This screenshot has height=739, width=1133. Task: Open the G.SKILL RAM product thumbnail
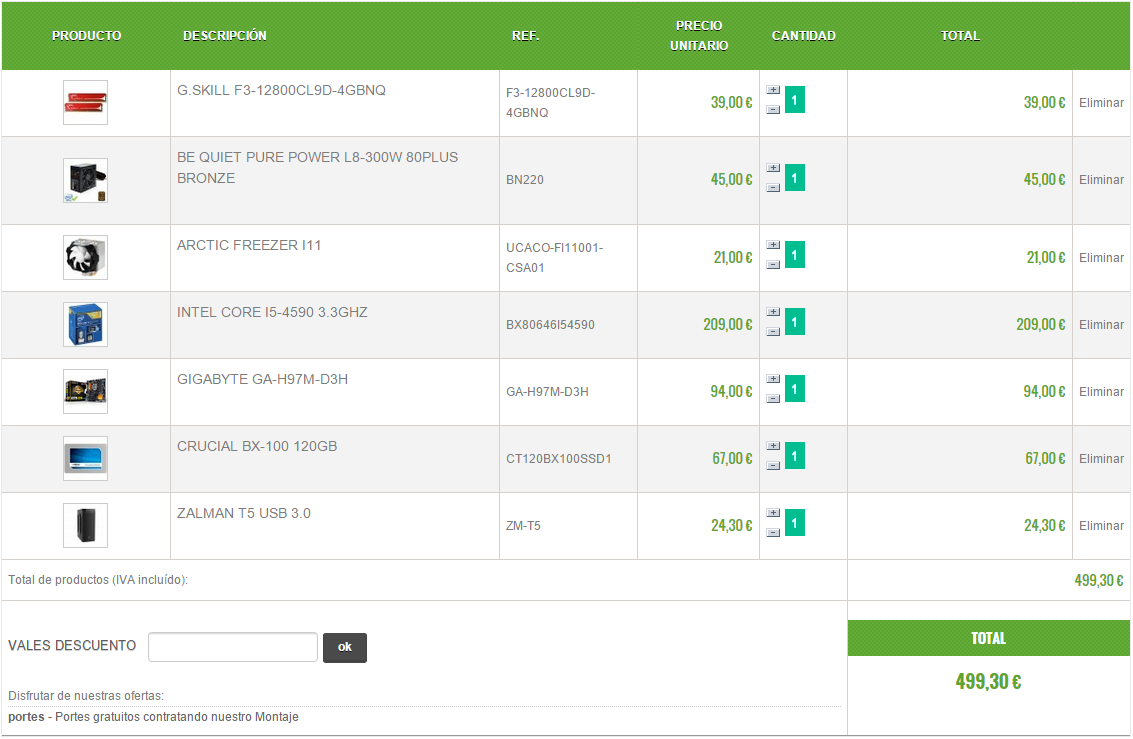click(85, 103)
